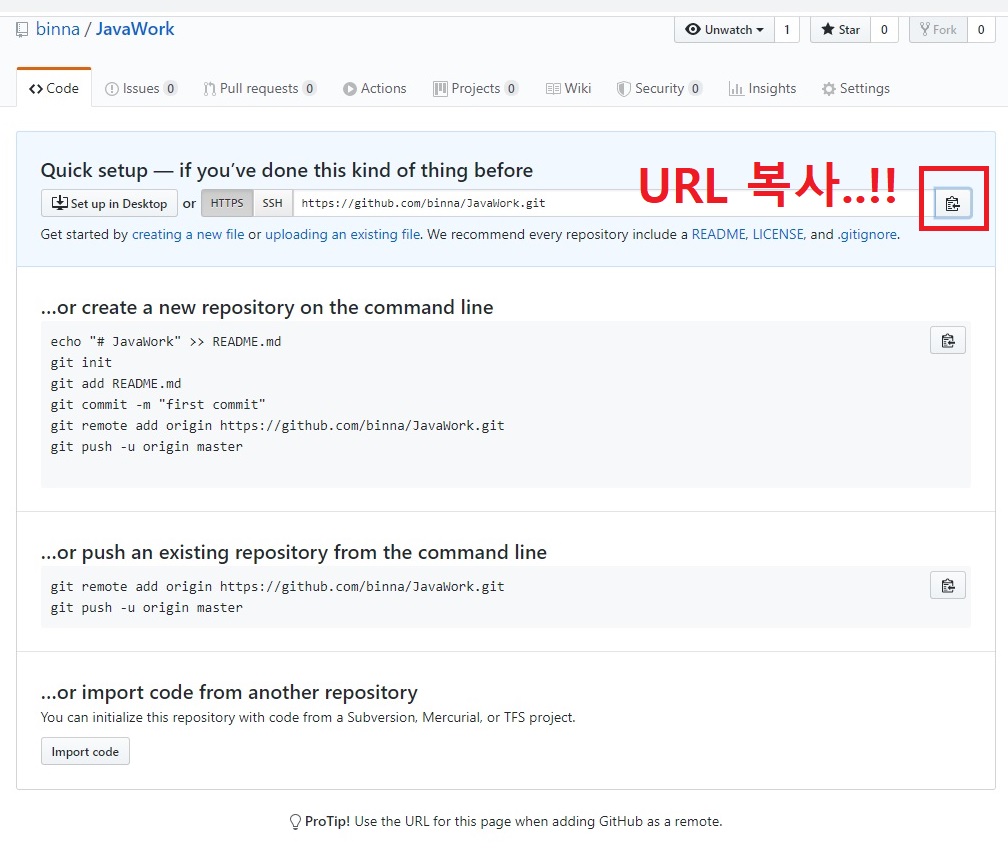
Task: Click the Fork icon button
Action: pyautogui.click(x=939, y=30)
